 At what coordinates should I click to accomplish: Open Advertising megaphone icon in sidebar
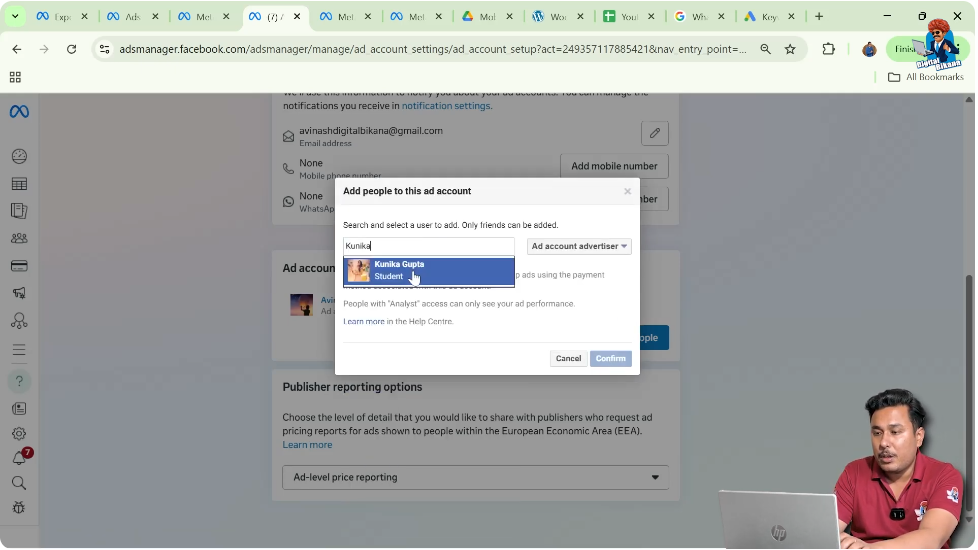click(19, 292)
